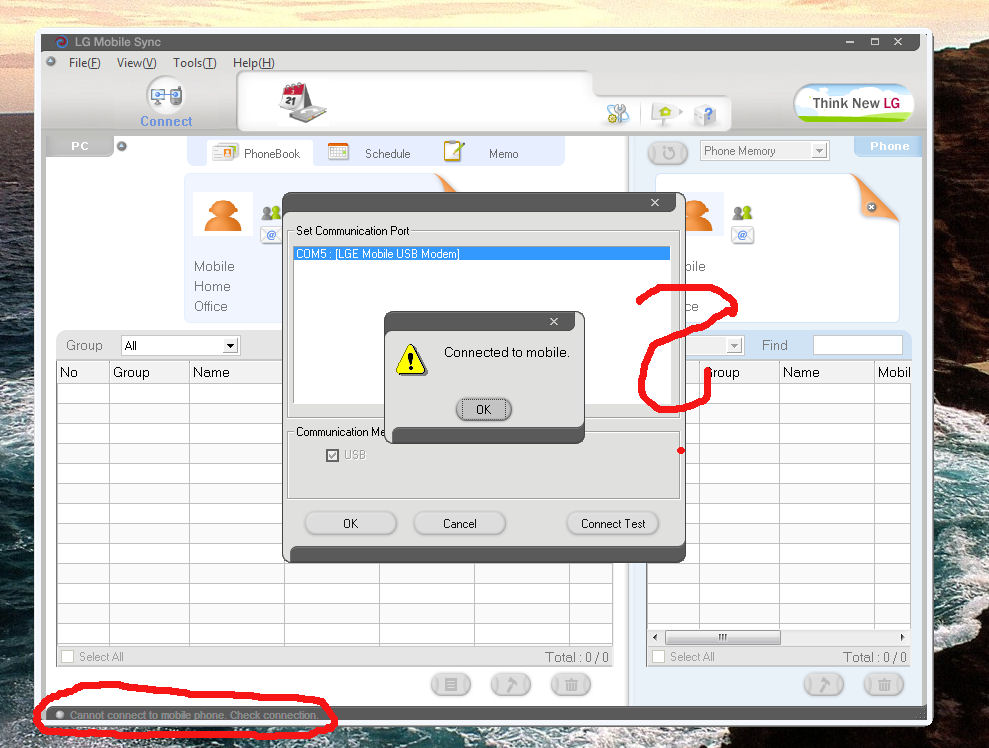Switch to the Schedule tab
This screenshot has height=748, width=989.
370,153
